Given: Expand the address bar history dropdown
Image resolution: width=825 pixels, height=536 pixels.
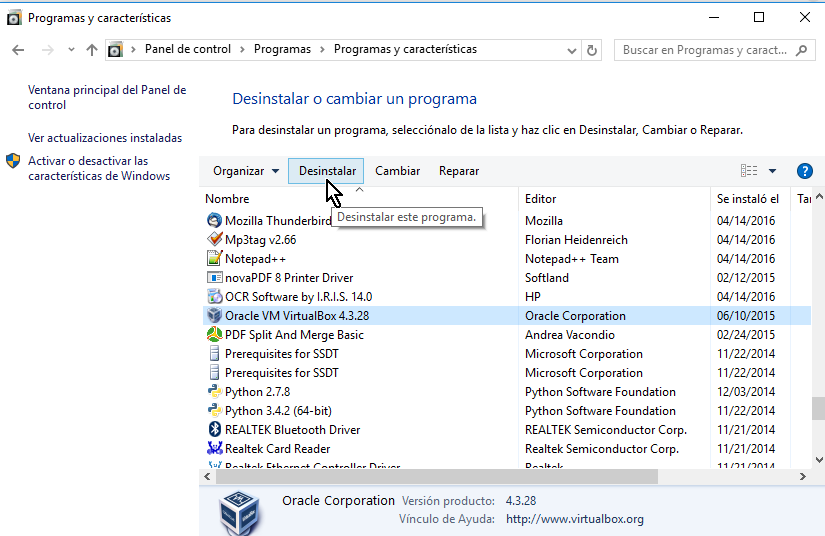Looking at the screenshot, I should click(x=571, y=50).
